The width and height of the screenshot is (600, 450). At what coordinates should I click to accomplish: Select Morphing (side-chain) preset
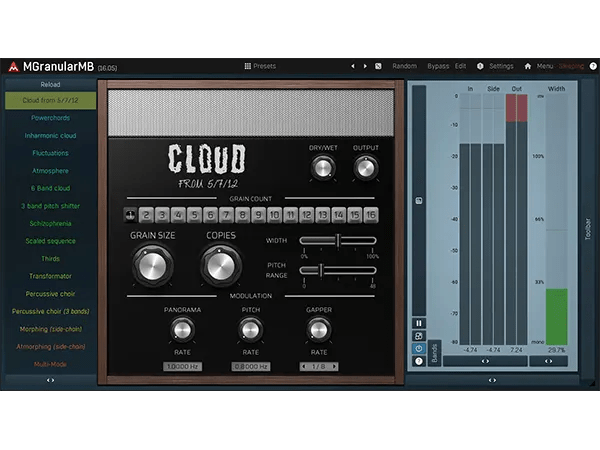click(51, 329)
